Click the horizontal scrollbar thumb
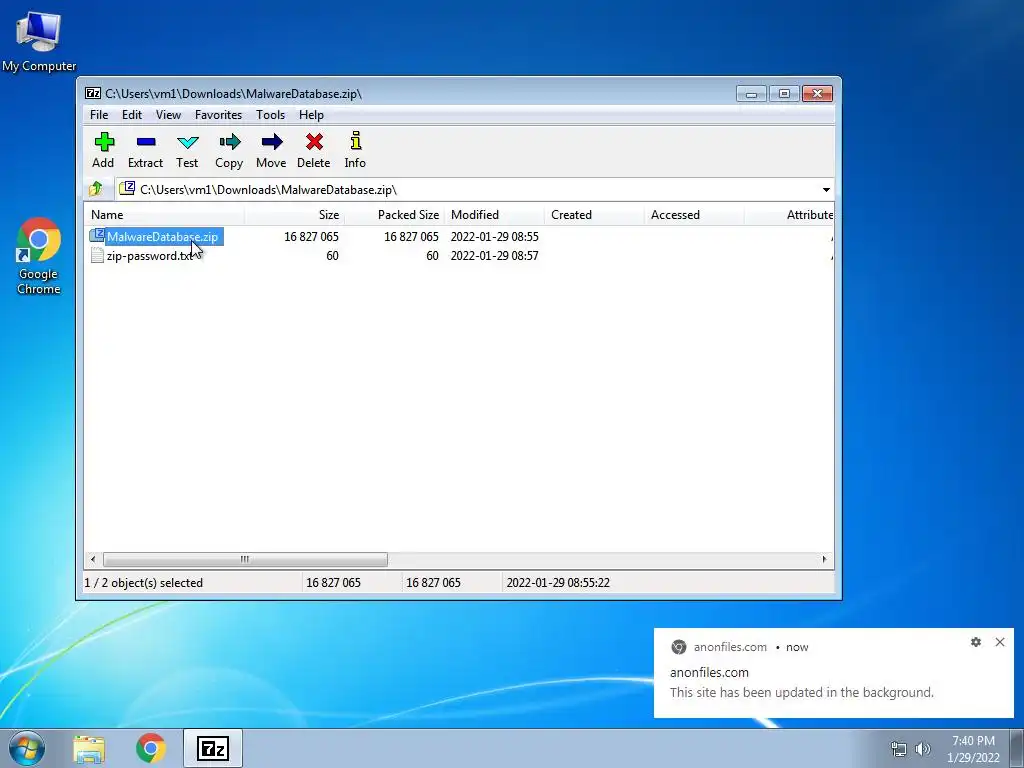 (245, 560)
